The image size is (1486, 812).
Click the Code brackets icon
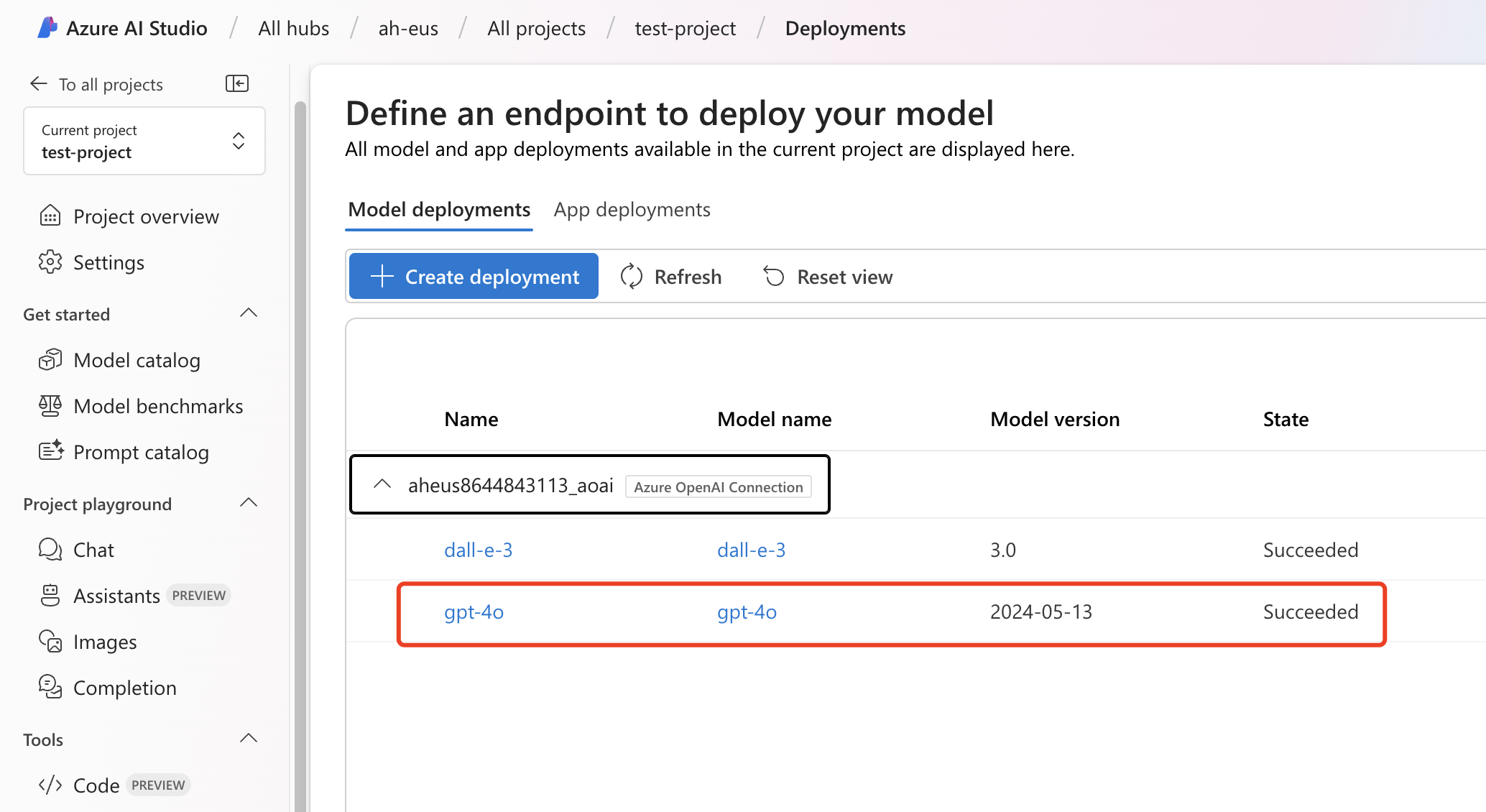(x=50, y=785)
